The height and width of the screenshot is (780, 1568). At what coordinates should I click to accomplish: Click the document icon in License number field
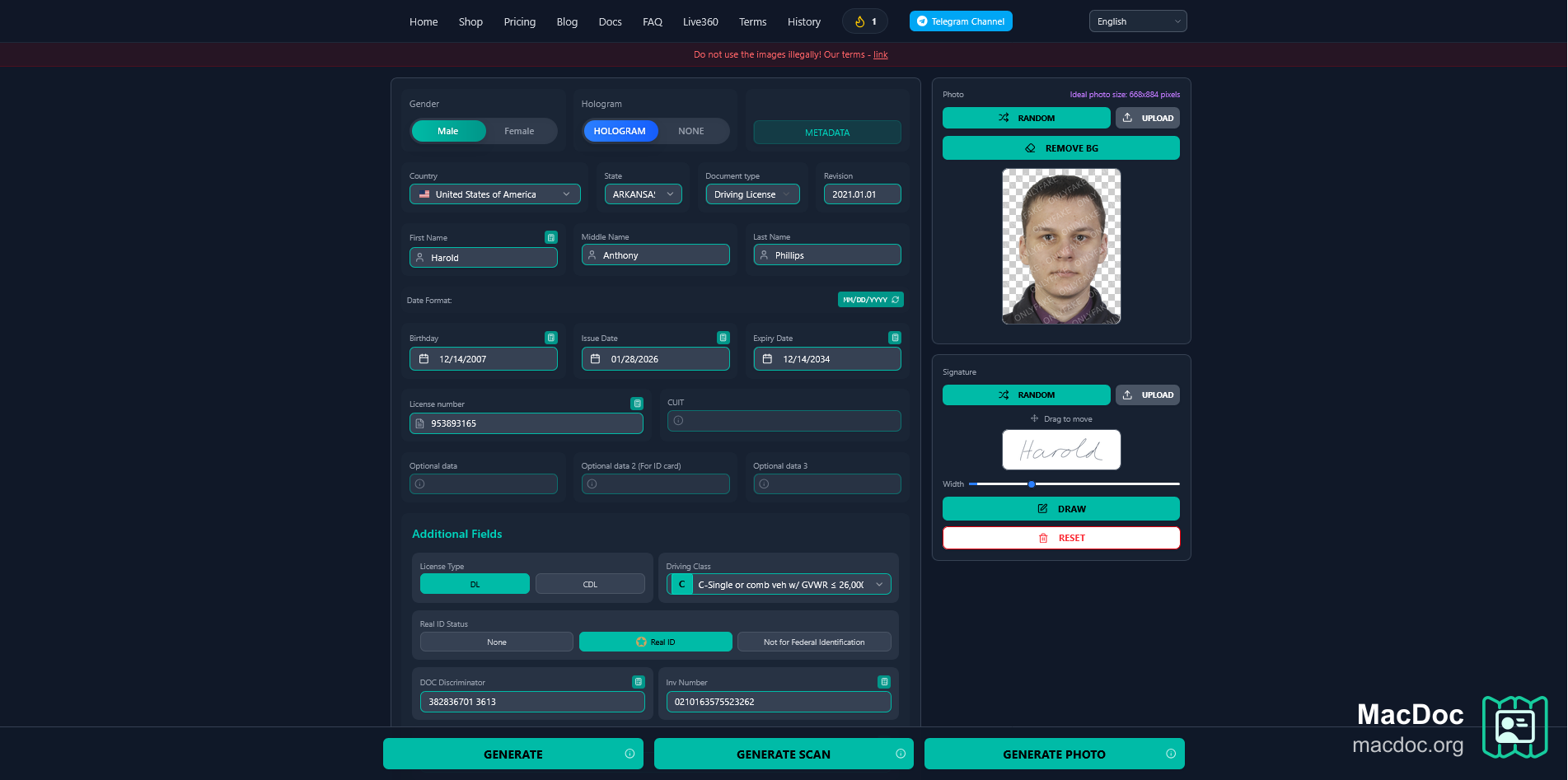[420, 423]
